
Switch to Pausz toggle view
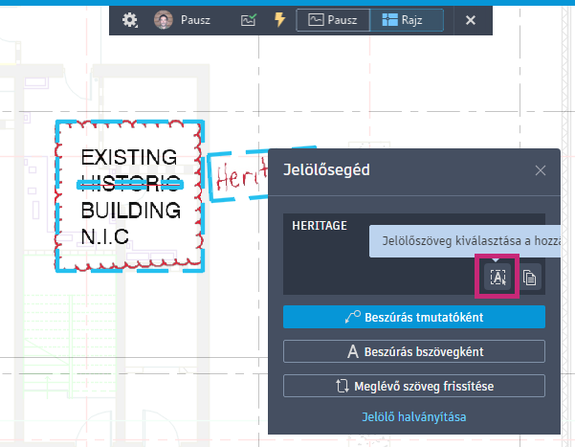click(x=333, y=20)
